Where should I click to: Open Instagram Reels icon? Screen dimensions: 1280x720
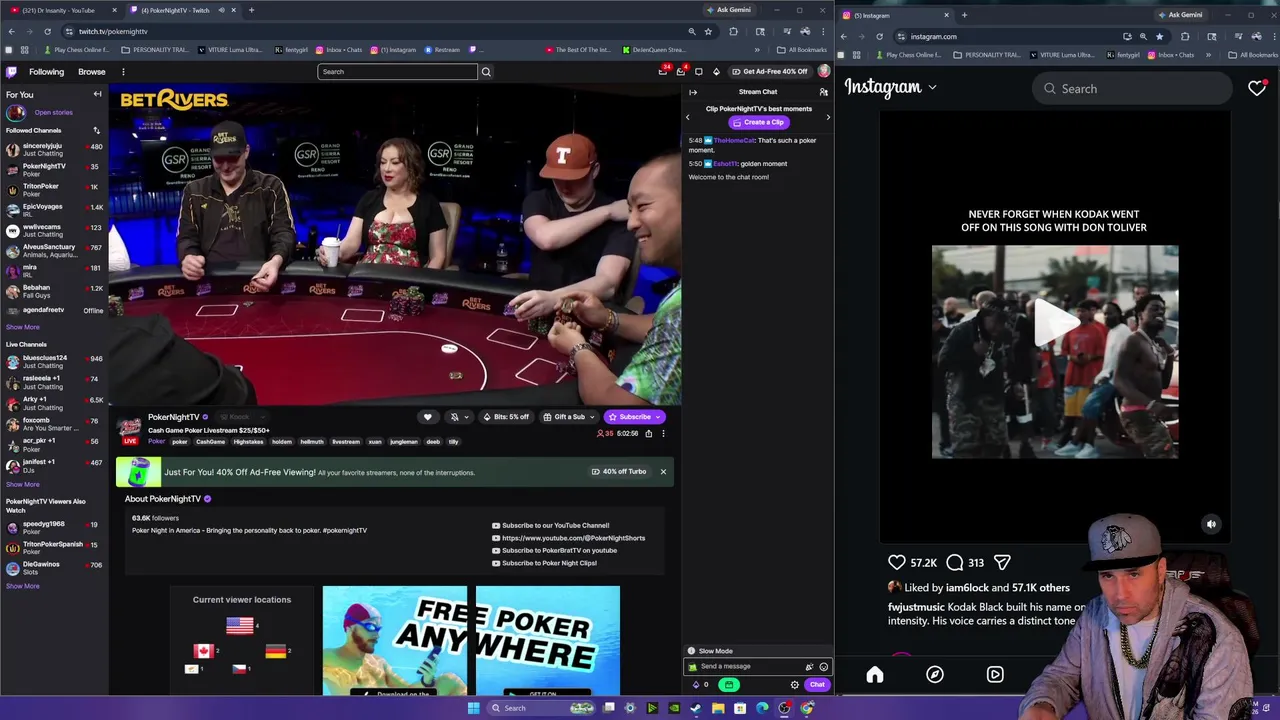(995, 675)
